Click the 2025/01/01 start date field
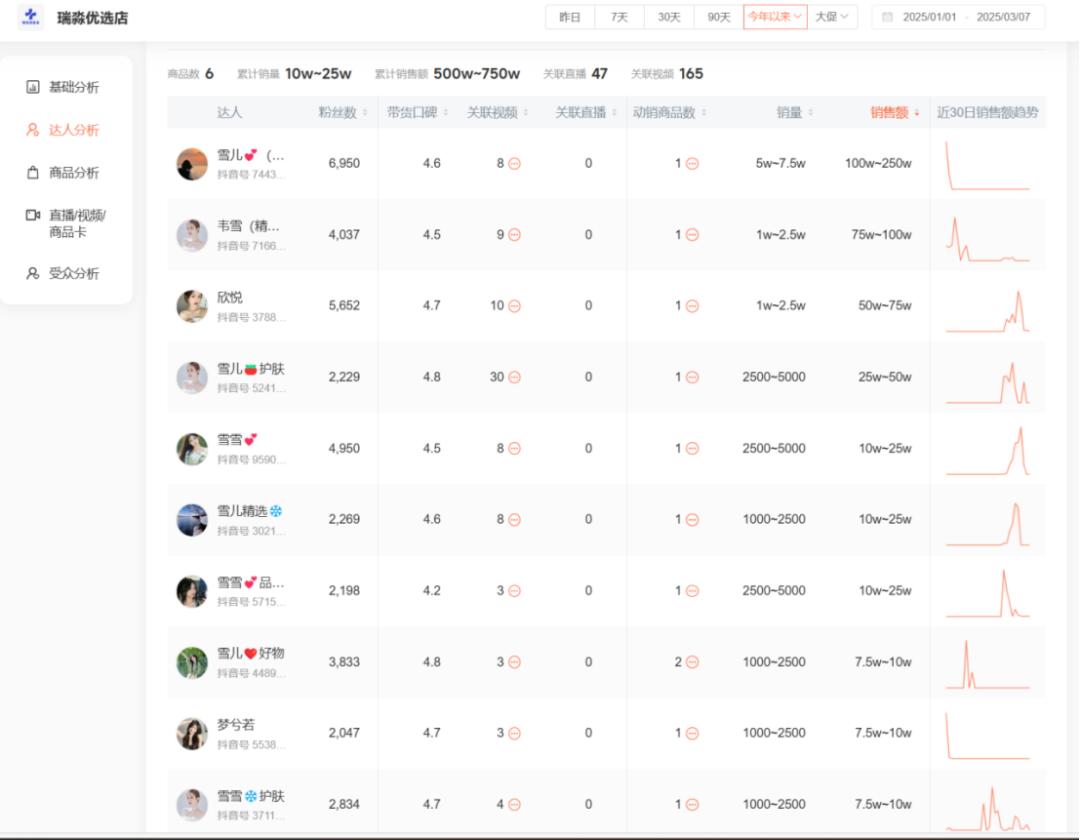Image resolution: width=1080 pixels, height=840 pixels. click(929, 17)
